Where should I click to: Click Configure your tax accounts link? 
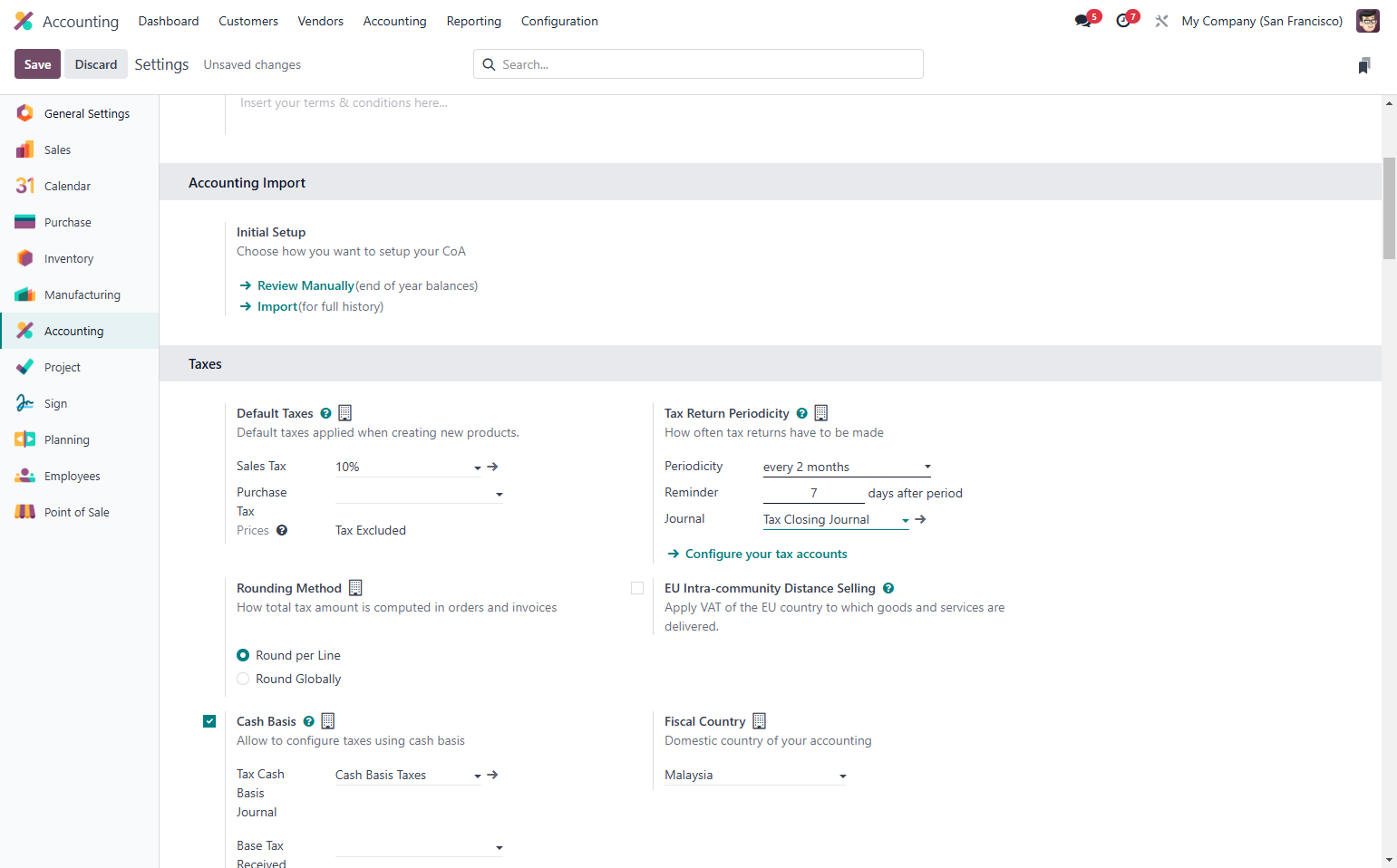(766, 554)
